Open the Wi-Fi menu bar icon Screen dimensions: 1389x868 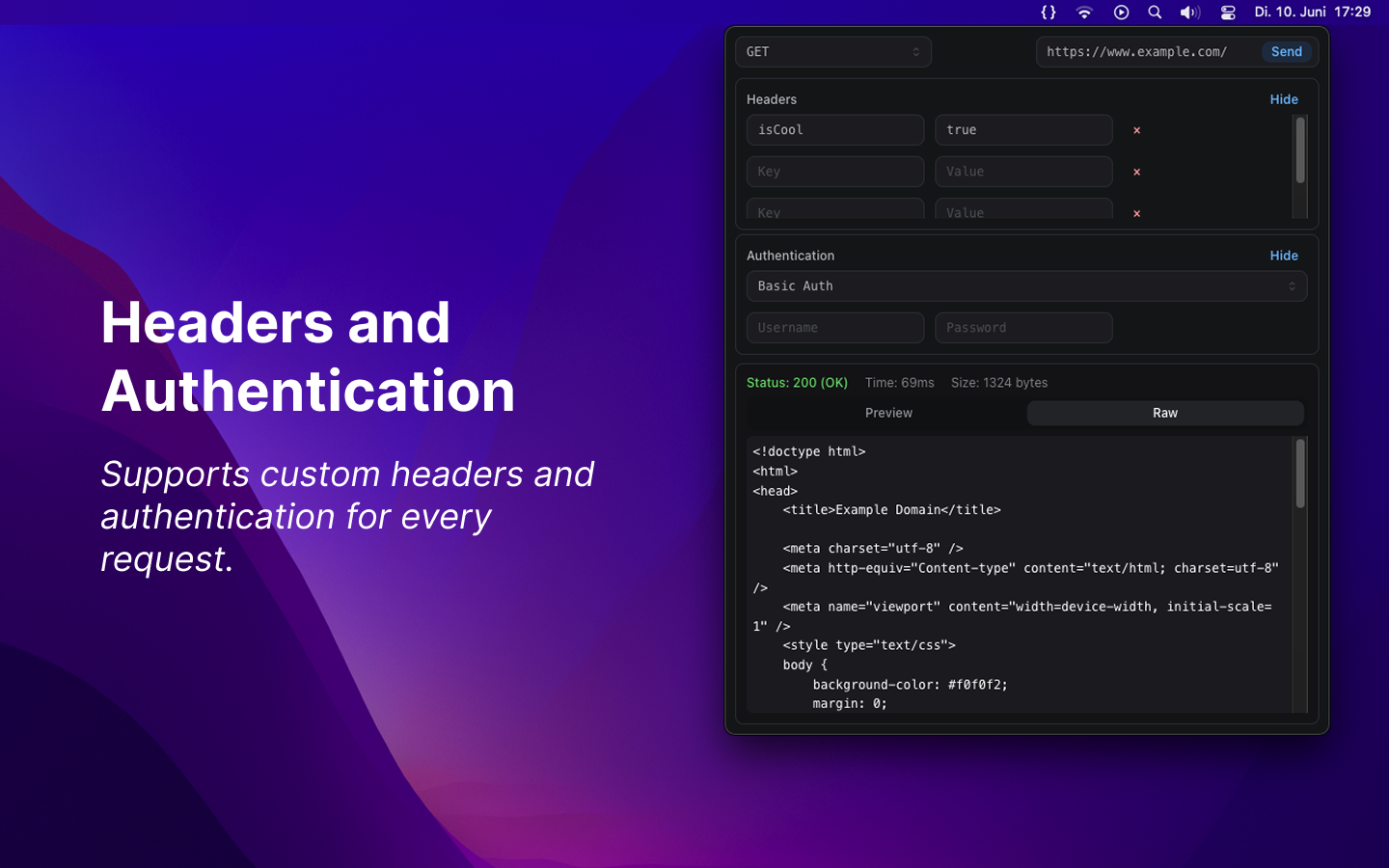point(1084,13)
